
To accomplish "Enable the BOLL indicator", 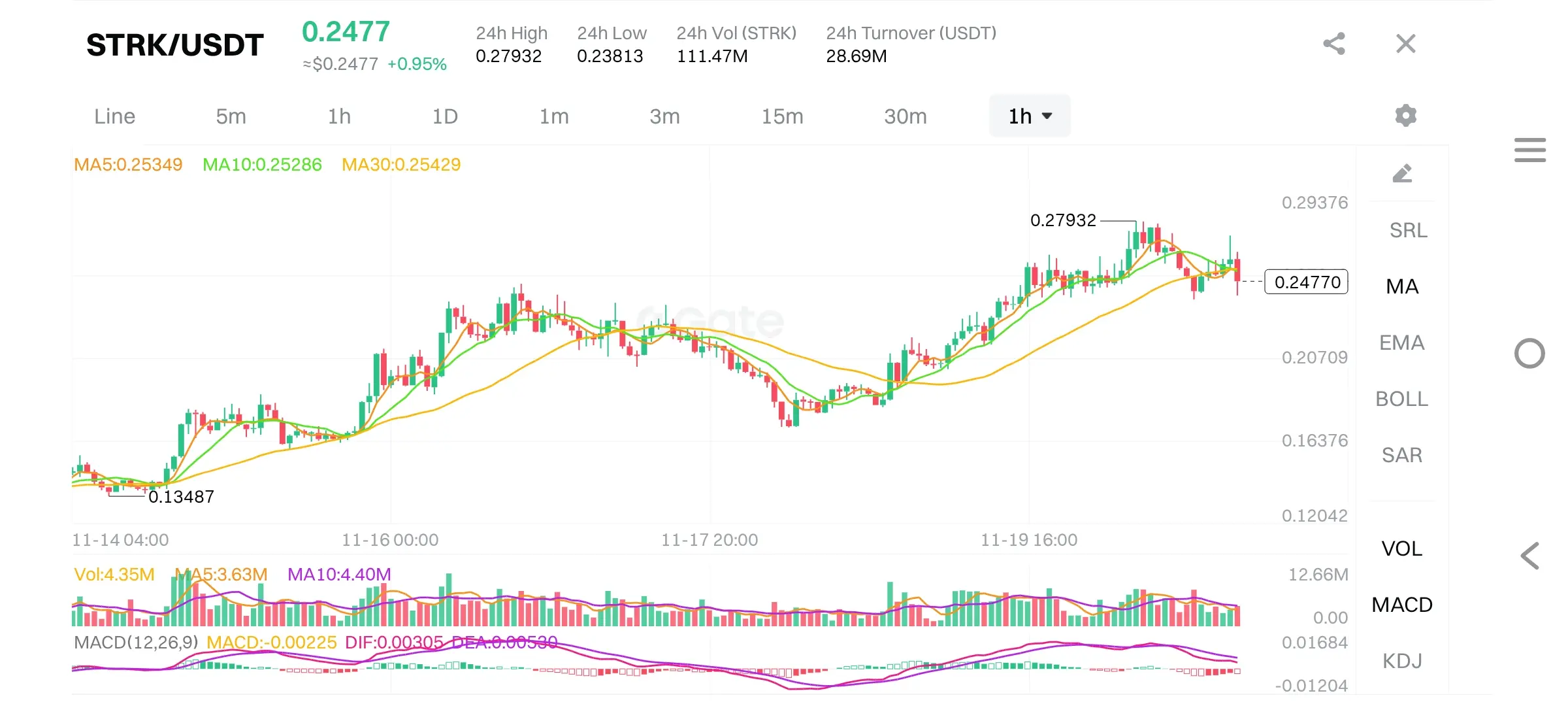I will coord(1402,399).
